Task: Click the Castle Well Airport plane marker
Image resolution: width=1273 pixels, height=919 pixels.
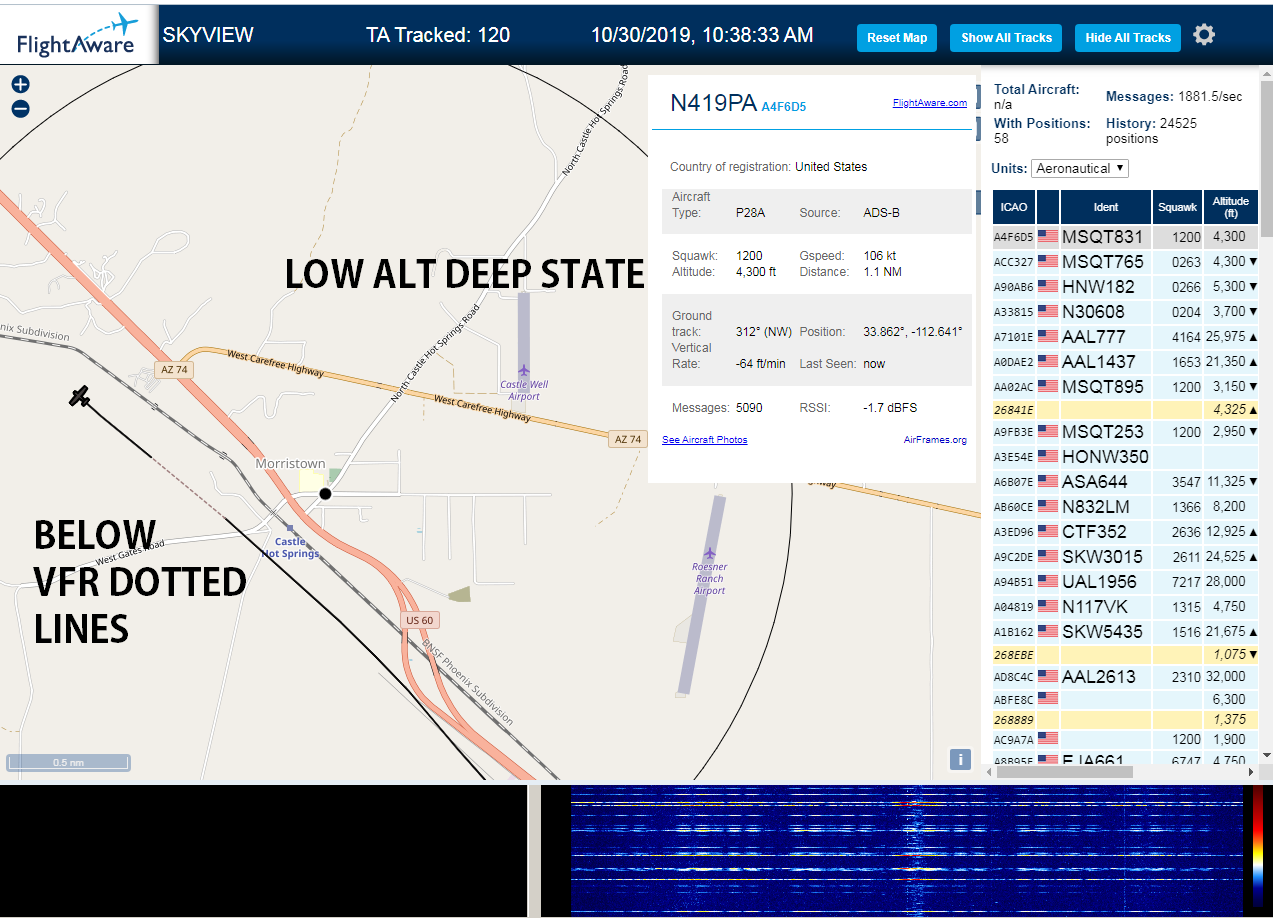Action: [x=524, y=370]
